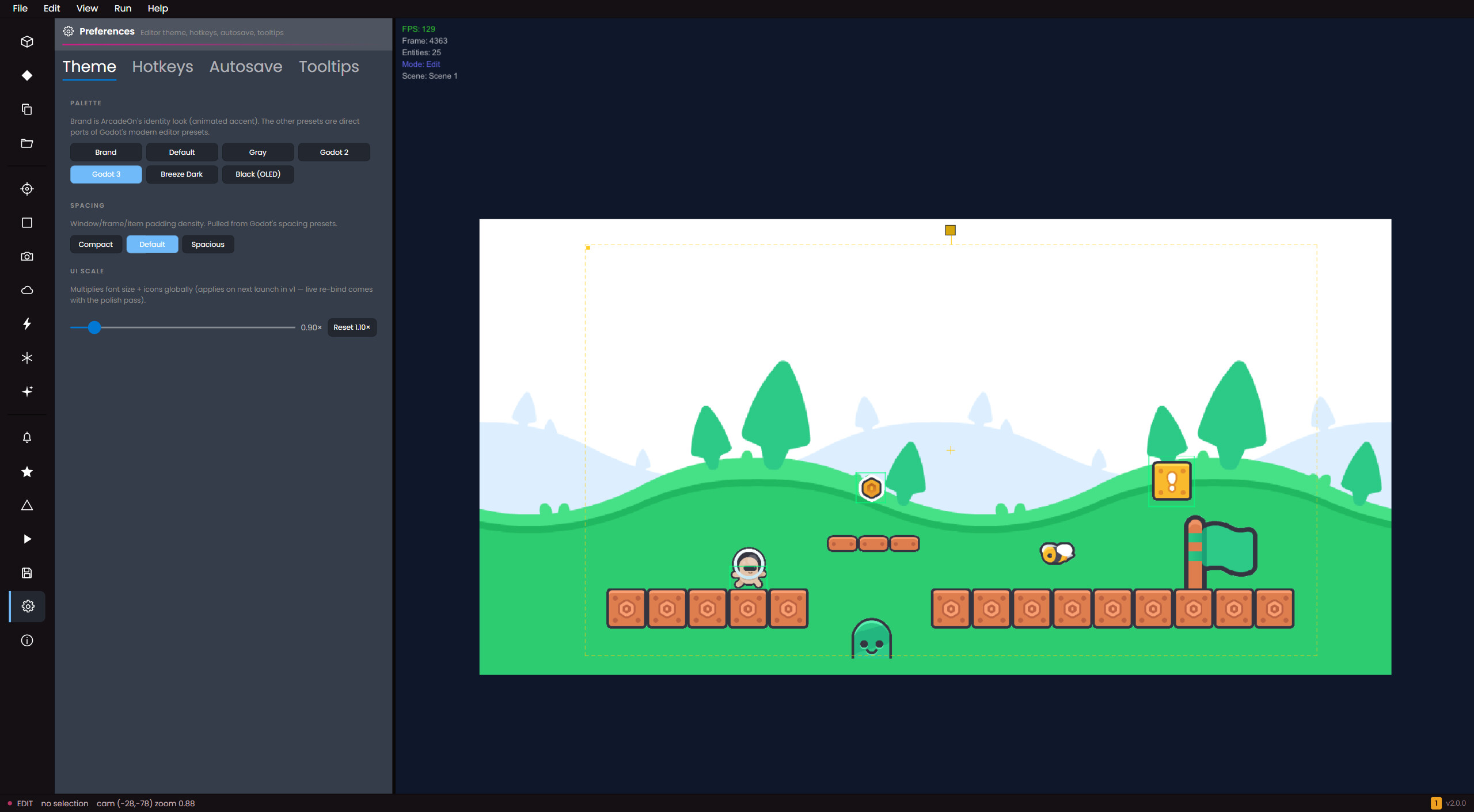
Task: Select the exclamation block entity in scene
Action: pyautogui.click(x=1172, y=481)
